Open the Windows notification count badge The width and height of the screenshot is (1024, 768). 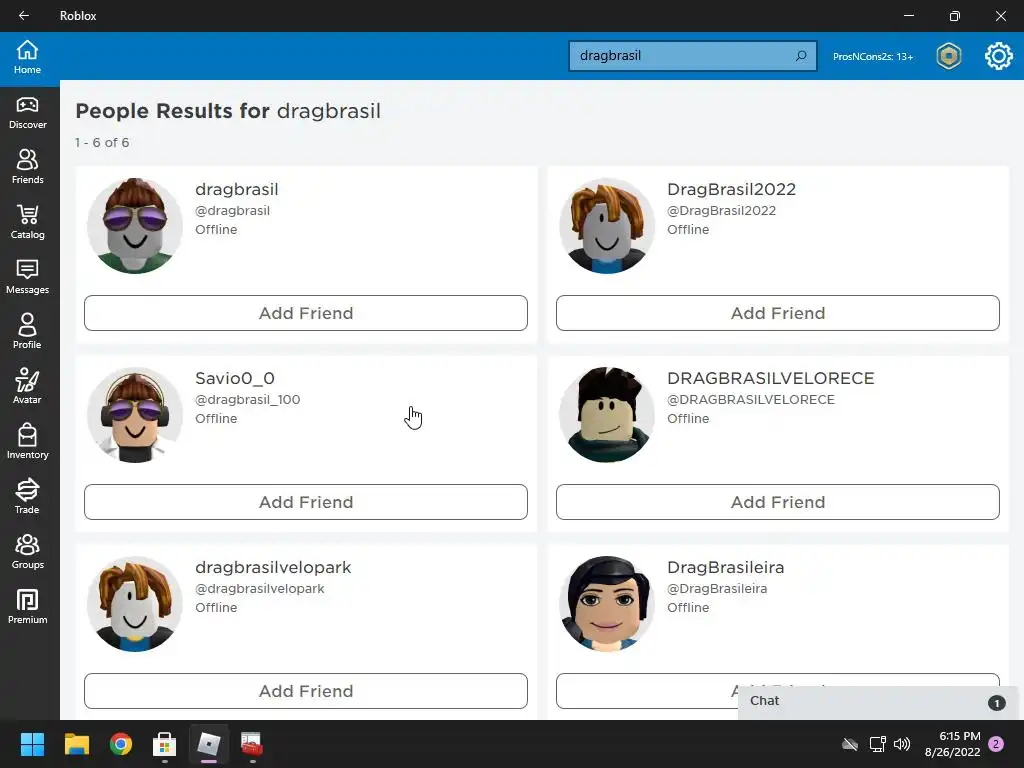[x=997, y=744]
